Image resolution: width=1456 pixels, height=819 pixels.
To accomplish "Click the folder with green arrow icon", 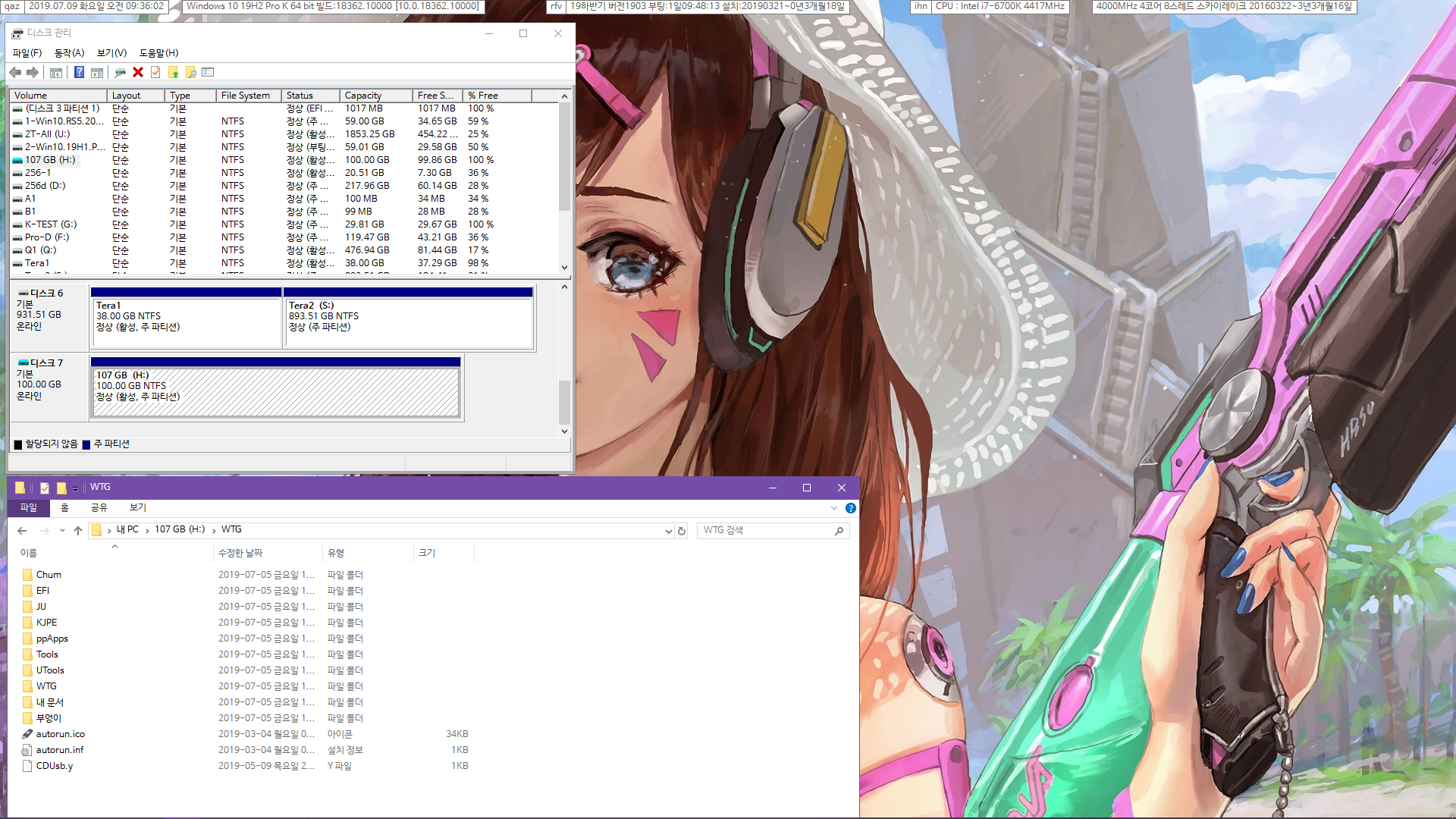I will point(173,72).
